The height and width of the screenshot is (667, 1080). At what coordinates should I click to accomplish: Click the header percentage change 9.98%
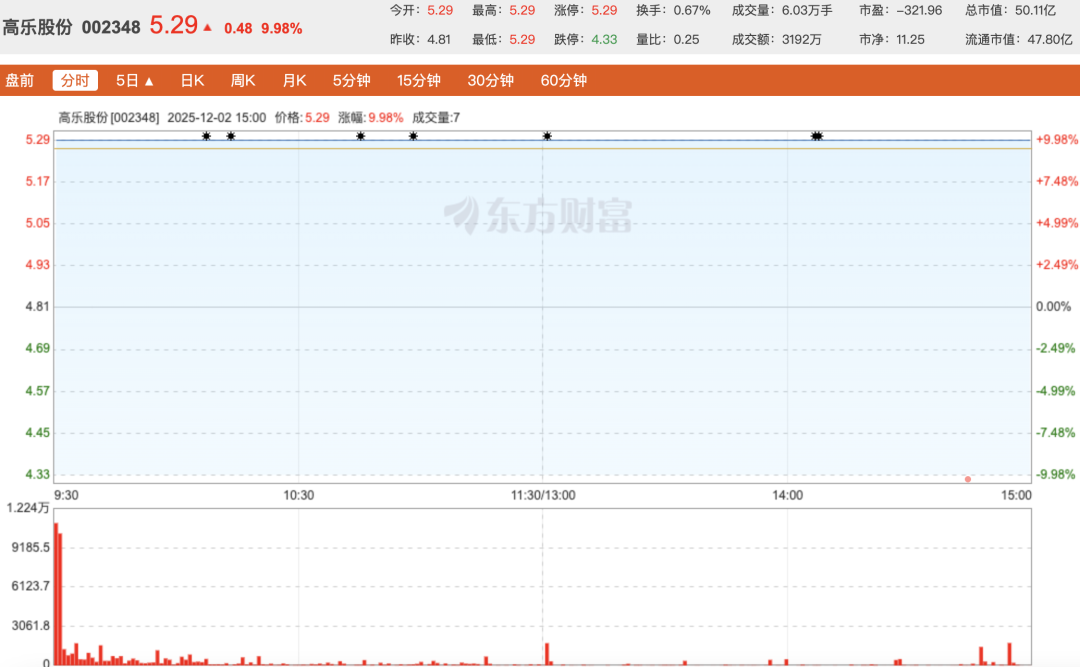pyautogui.click(x=281, y=28)
